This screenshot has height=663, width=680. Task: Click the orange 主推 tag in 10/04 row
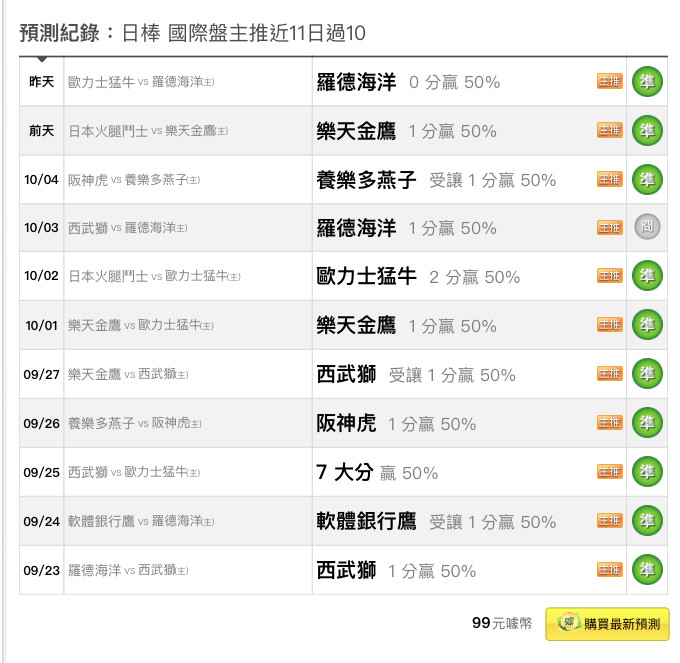610,179
